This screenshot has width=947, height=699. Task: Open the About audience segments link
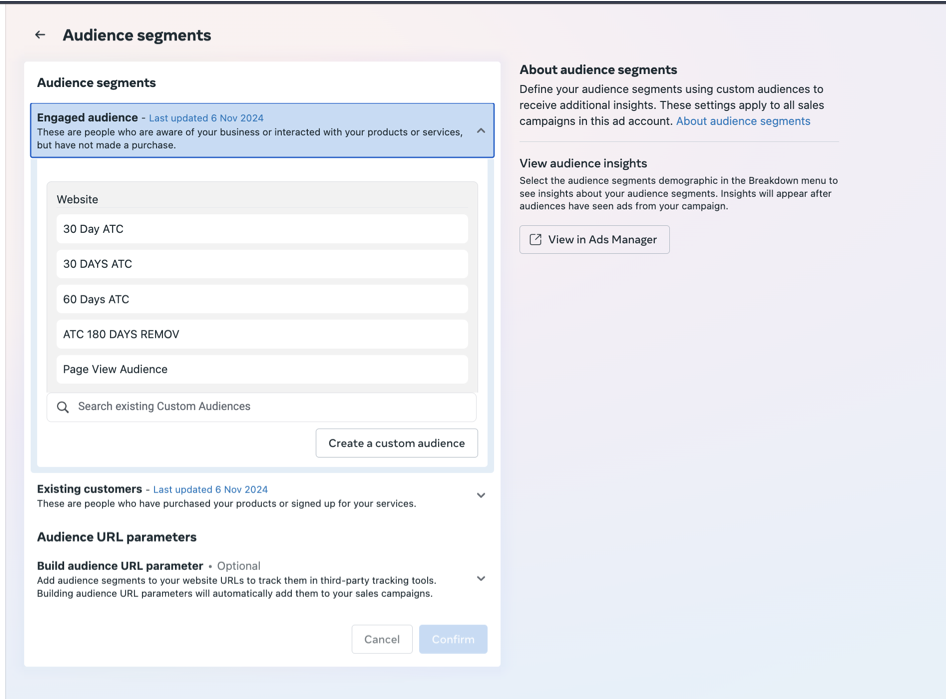[743, 121]
